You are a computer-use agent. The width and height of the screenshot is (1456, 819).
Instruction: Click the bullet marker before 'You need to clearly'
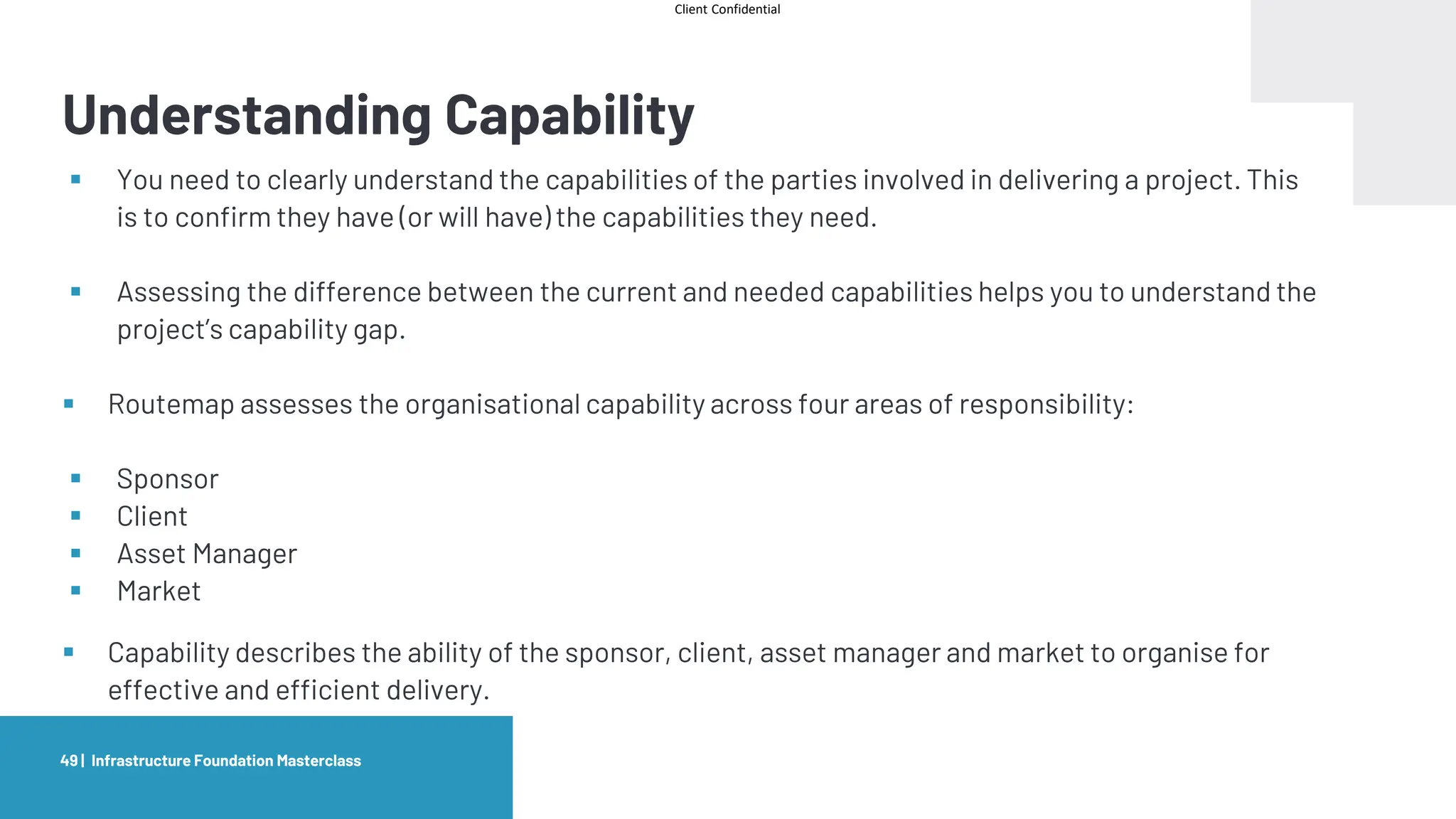pyautogui.click(x=76, y=180)
